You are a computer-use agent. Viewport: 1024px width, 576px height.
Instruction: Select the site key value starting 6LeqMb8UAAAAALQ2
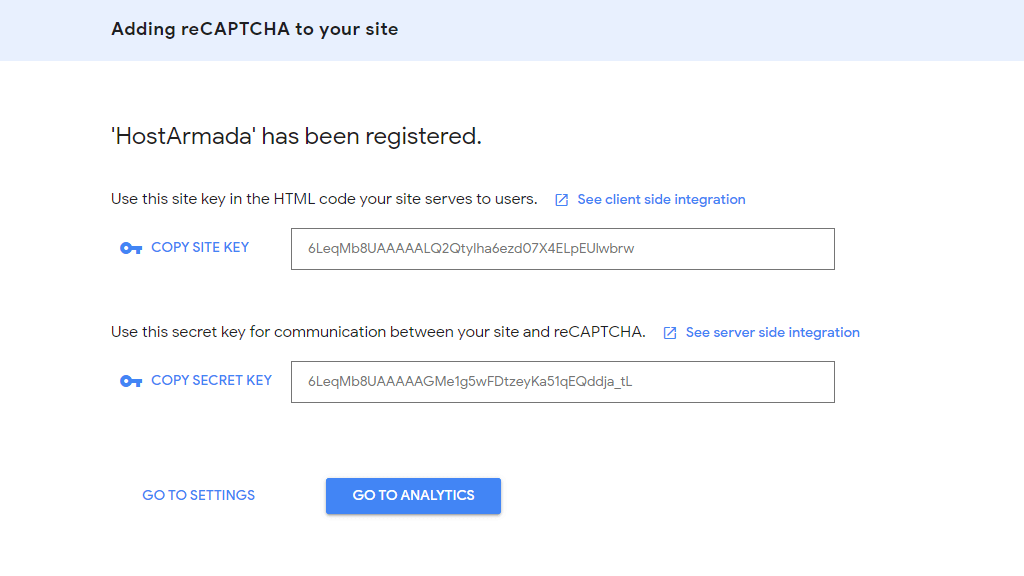tap(471, 249)
